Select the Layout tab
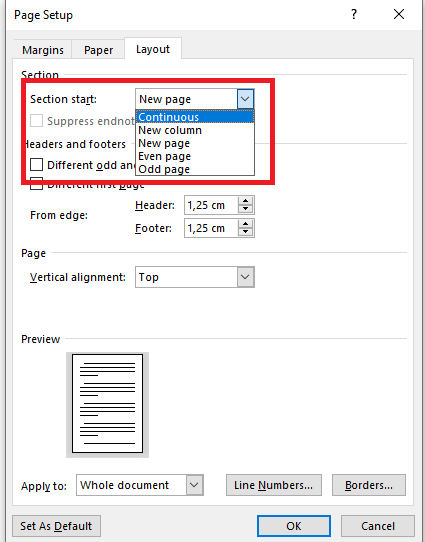 (x=153, y=49)
